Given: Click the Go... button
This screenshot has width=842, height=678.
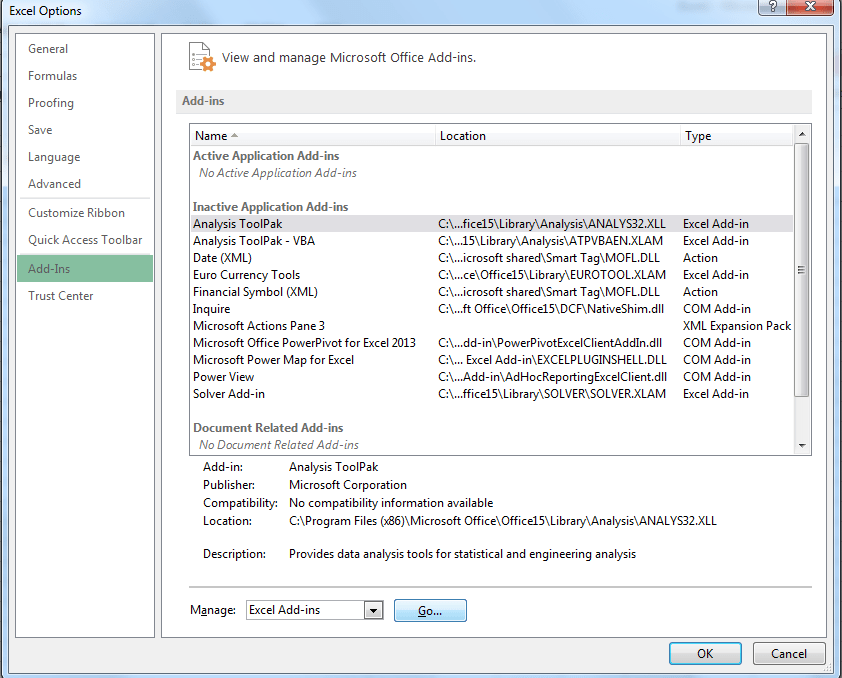Looking at the screenshot, I should (x=430, y=611).
